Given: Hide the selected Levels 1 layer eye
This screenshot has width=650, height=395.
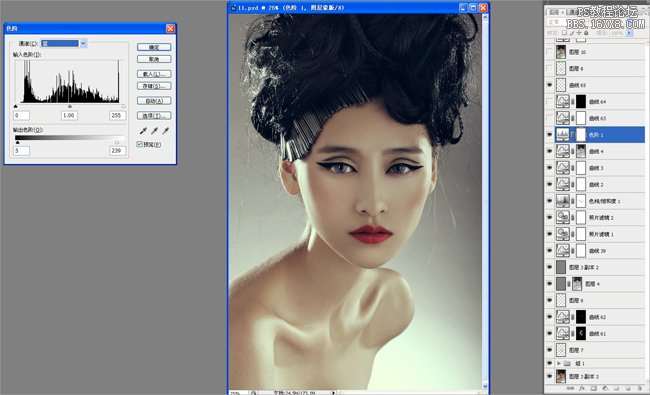Looking at the screenshot, I should (550, 135).
